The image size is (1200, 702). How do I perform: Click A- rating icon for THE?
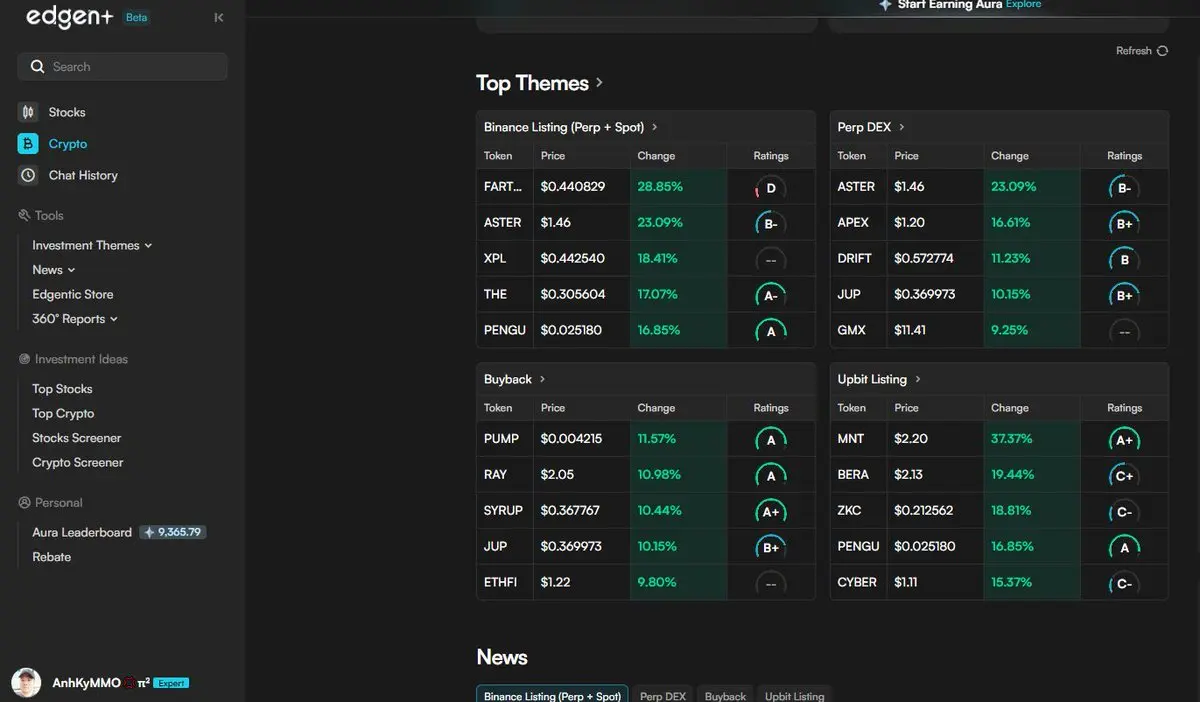tap(770, 296)
